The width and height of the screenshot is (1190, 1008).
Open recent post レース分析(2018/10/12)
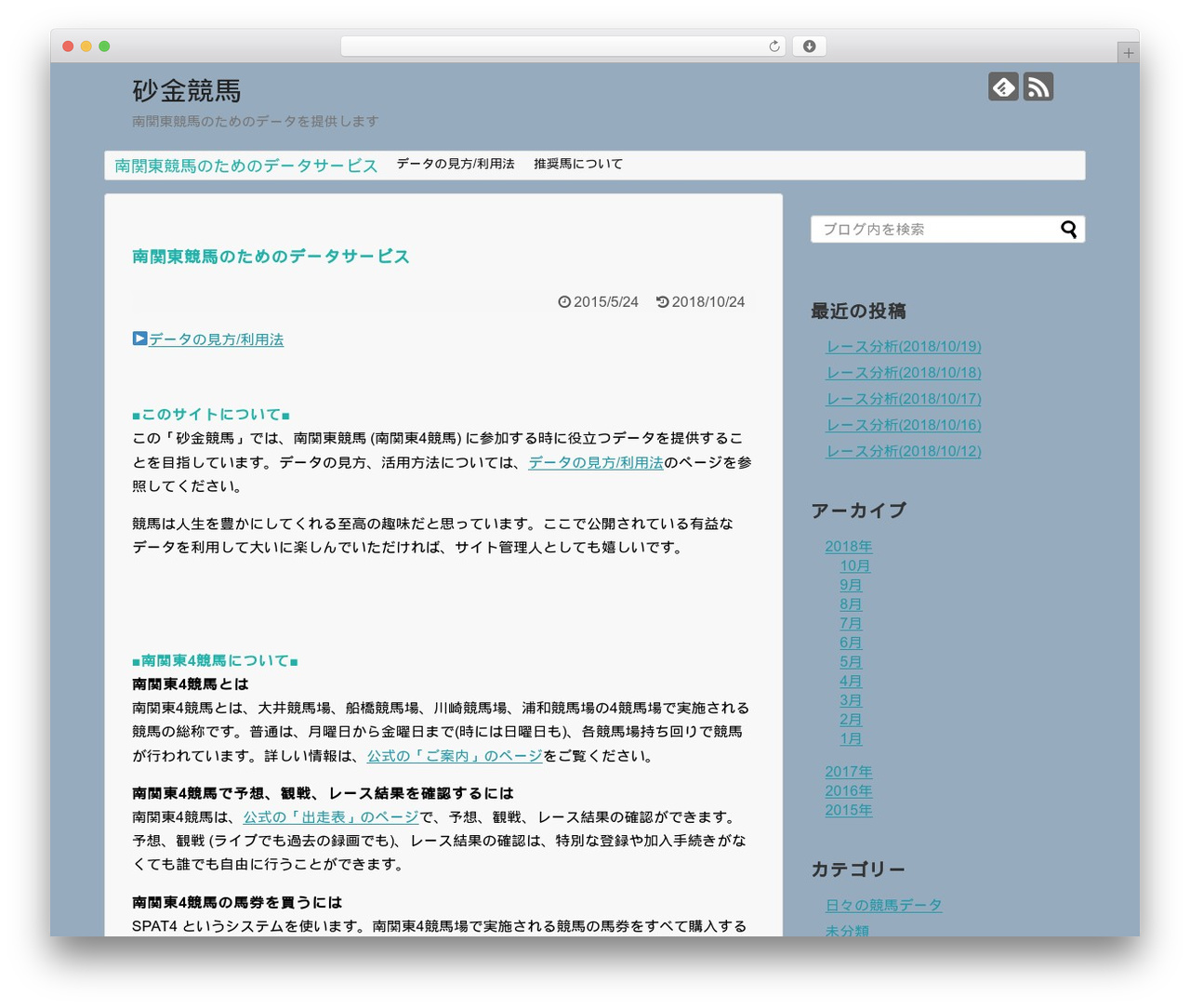pos(904,451)
